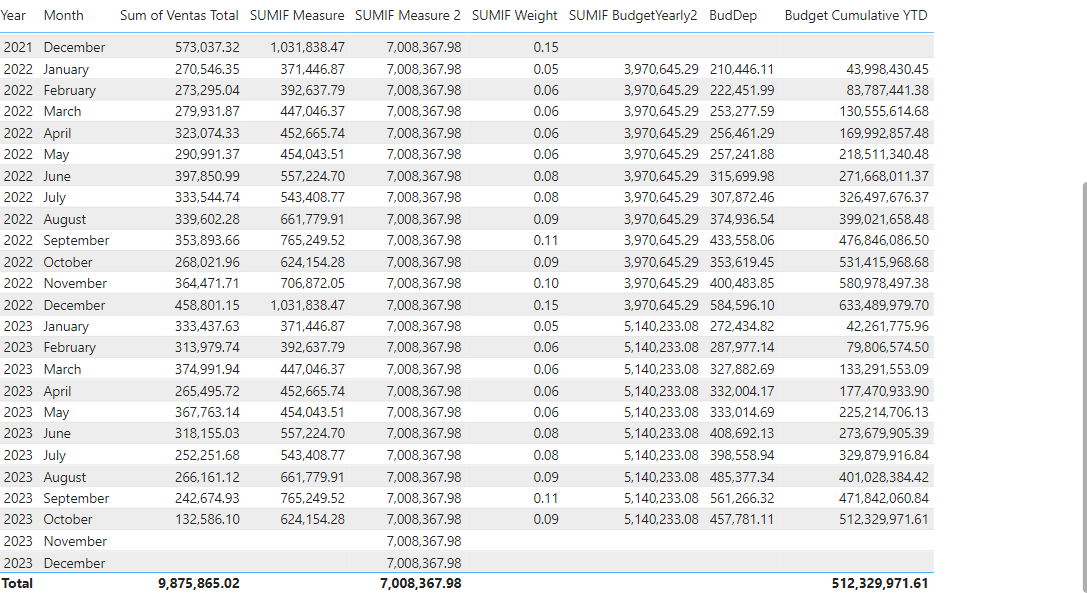Screen dimensions: 1087x593
Task: Click cumulative value 531,415,968.68
Action: tap(884, 262)
